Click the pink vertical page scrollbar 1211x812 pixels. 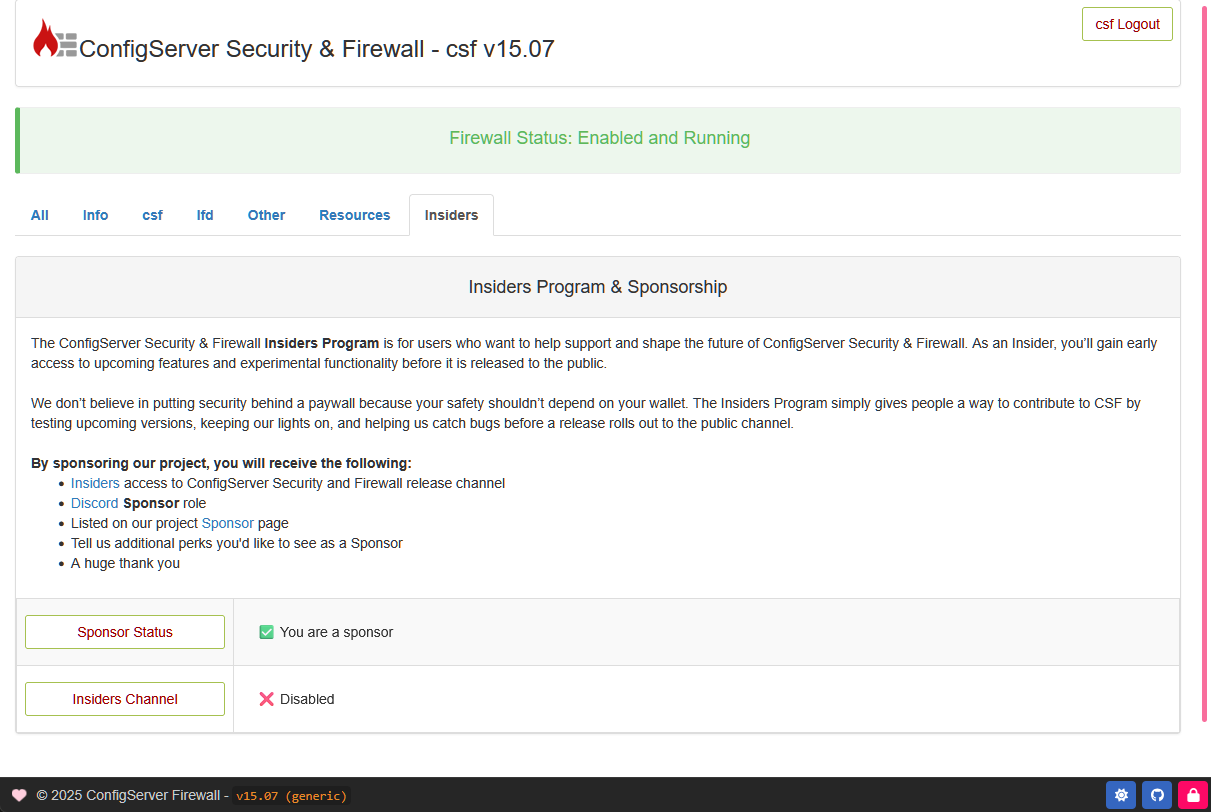click(x=1204, y=360)
